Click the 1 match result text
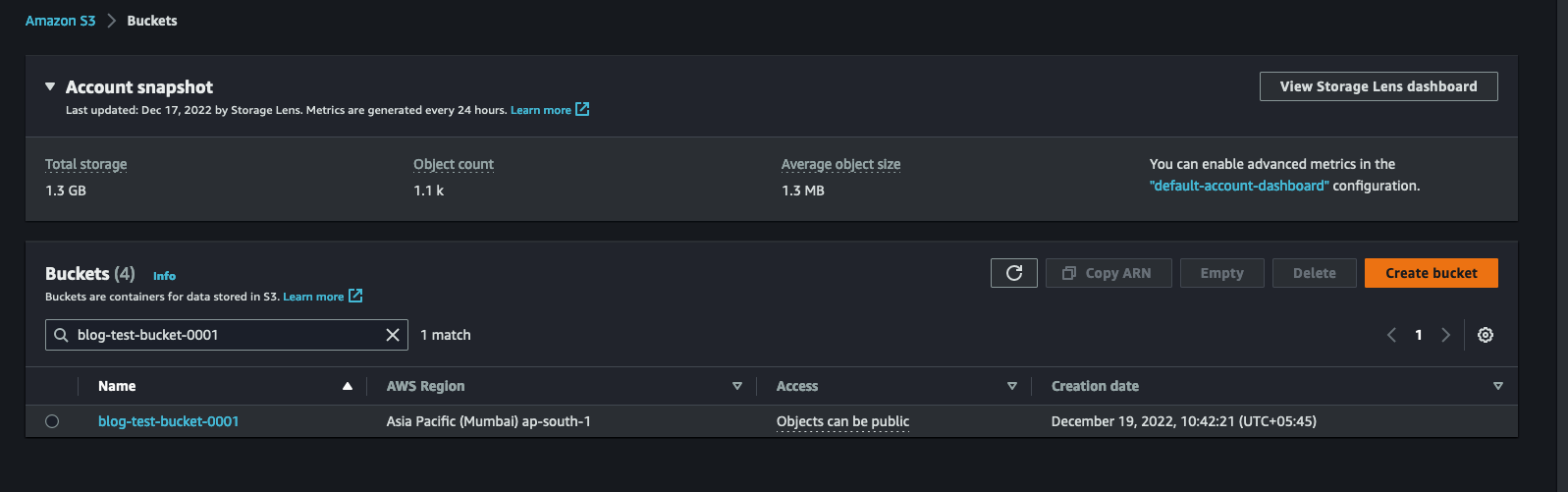 click(446, 335)
